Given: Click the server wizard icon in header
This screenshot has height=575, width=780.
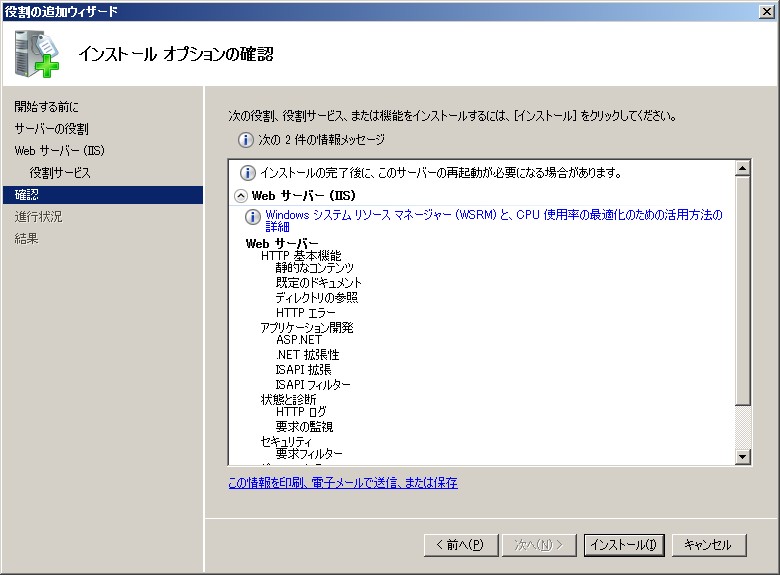Looking at the screenshot, I should pyautogui.click(x=36, y=54).
